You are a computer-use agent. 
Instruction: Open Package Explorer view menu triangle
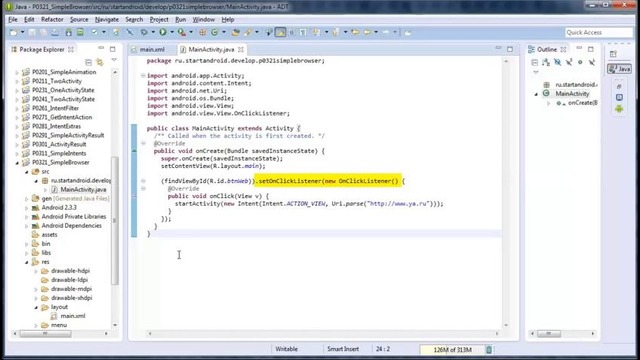tap(114, 60)
